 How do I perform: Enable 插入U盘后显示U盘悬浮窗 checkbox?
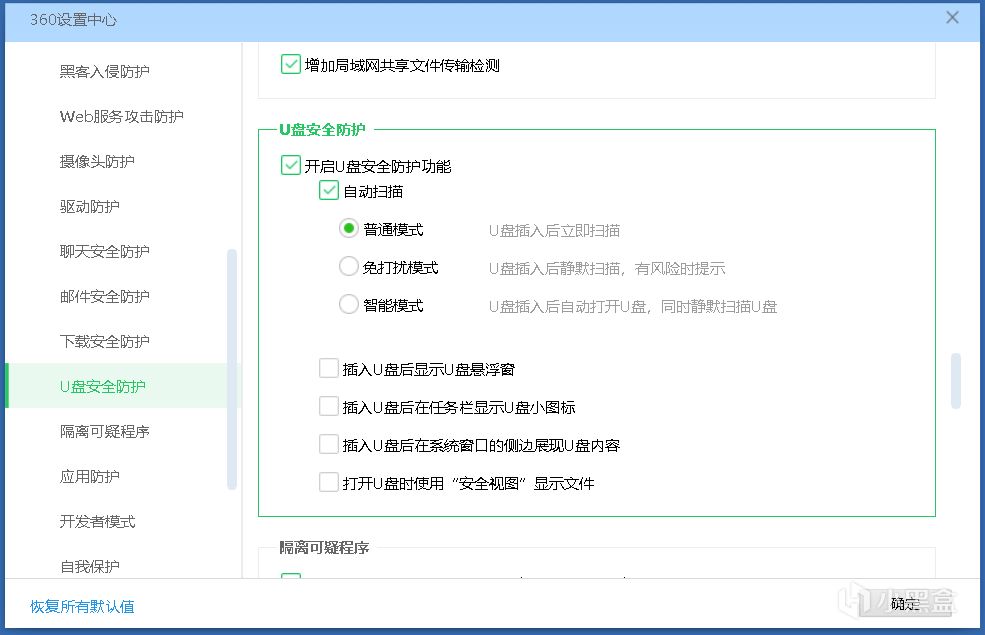click(329, 368)
